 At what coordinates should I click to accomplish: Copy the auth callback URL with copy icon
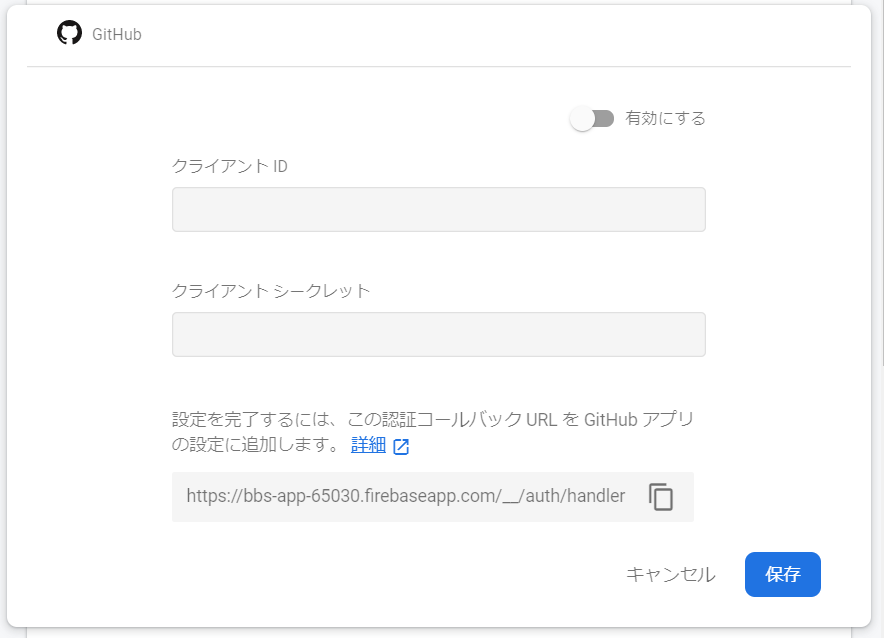(x=661, y=497)
